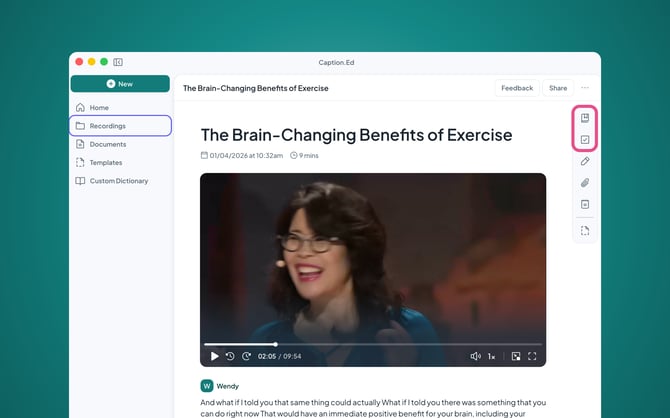Viewport: 670px width, 418px height.
Task: Skip forward using the forward icon
Action: (x=247, y=356)
